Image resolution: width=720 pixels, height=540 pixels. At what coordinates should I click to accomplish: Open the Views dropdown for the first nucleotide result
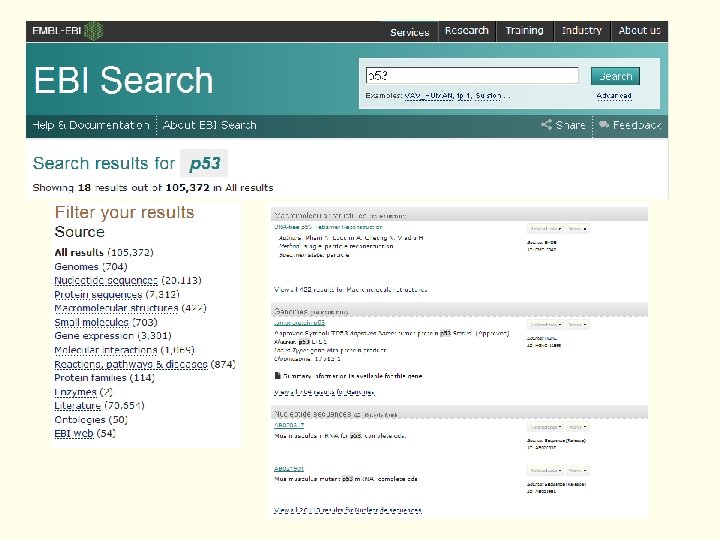click(578, 427)
